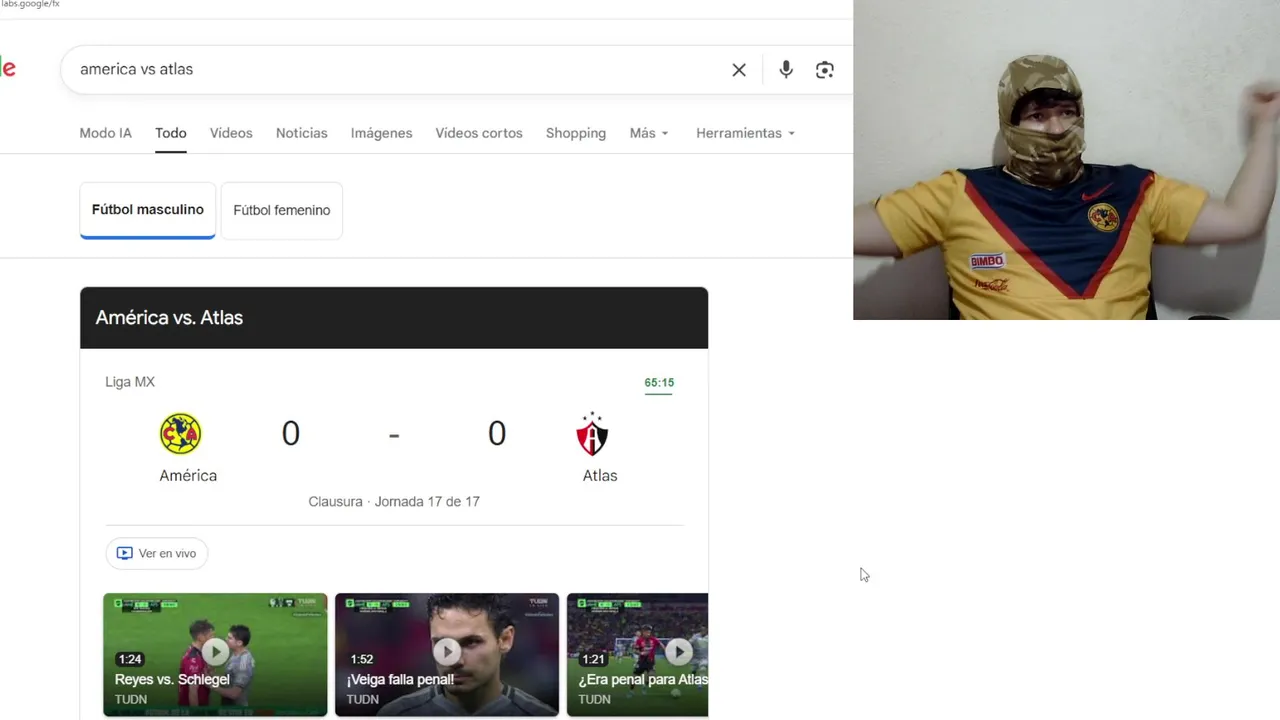Go to the Imágenes tab
This screenshot has width=1280, height=720.
pyautogui.click(x=381, y=133)
